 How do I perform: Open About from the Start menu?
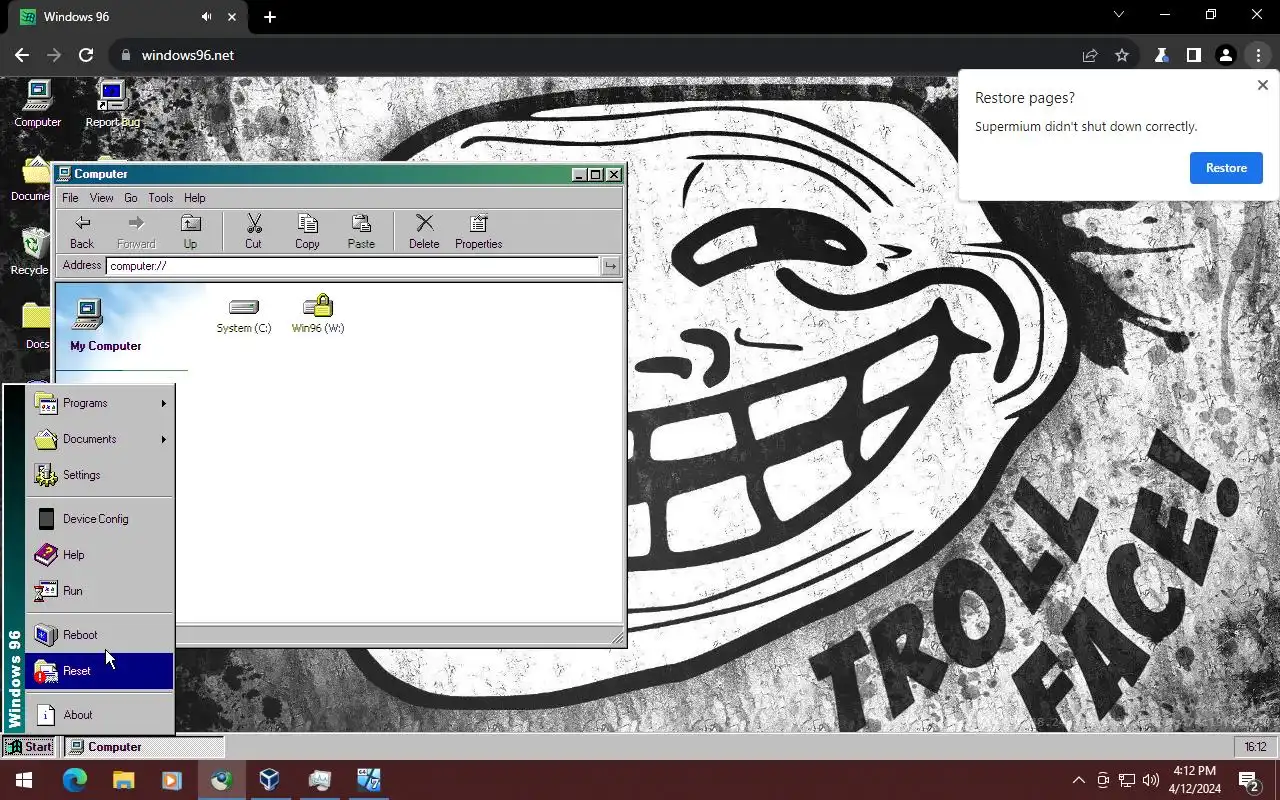point(99,715)
